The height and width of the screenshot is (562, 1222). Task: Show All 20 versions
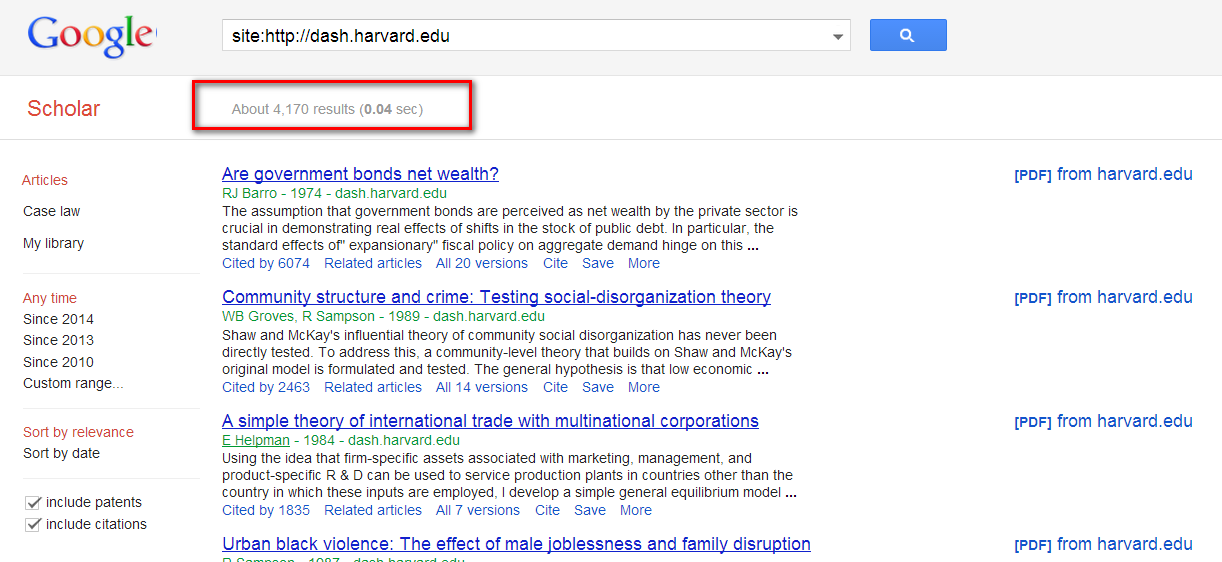482,263
